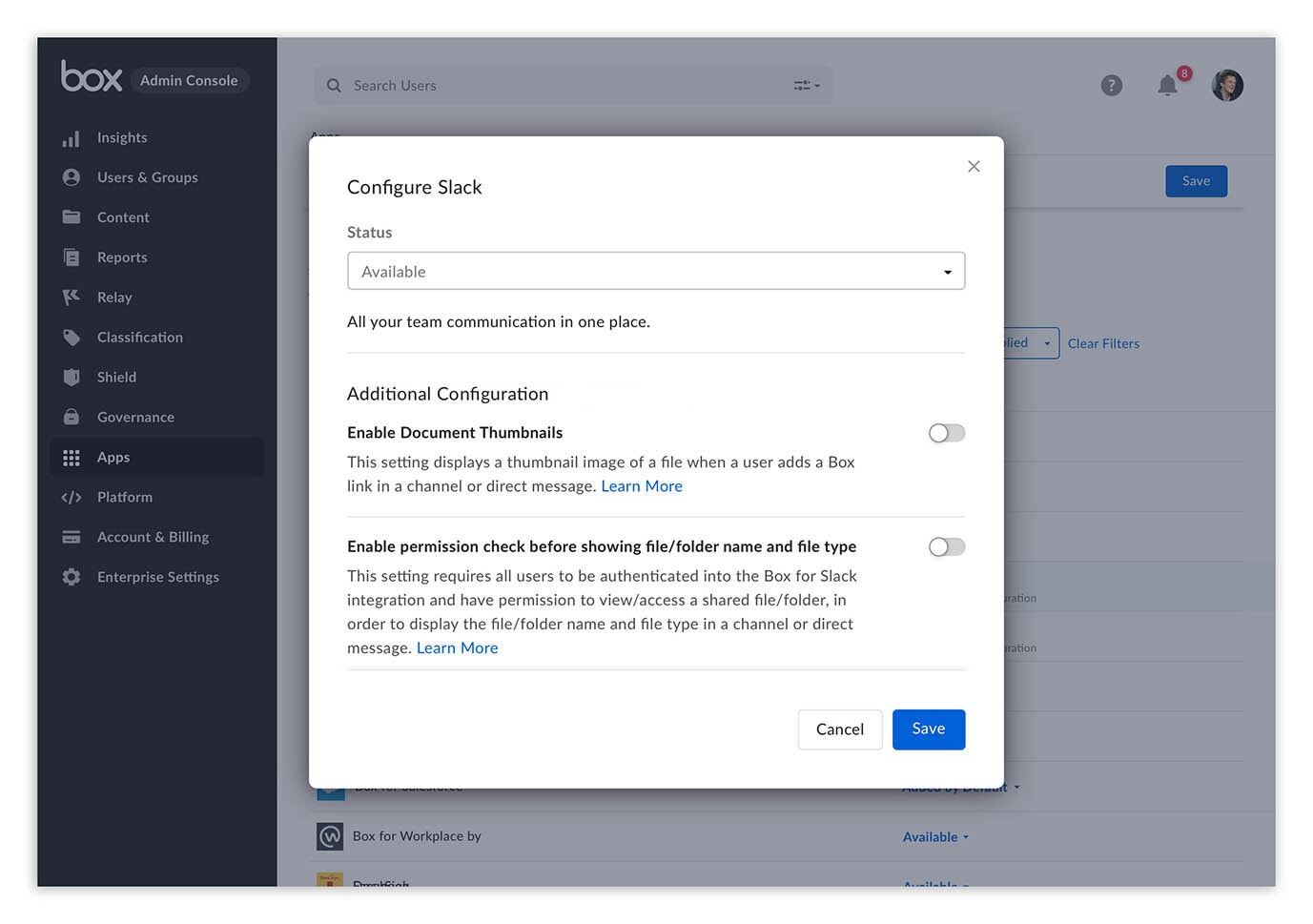1313x924 pixels.
Task: Open Enterprise Settings menu item
Action: click(158, 577)
